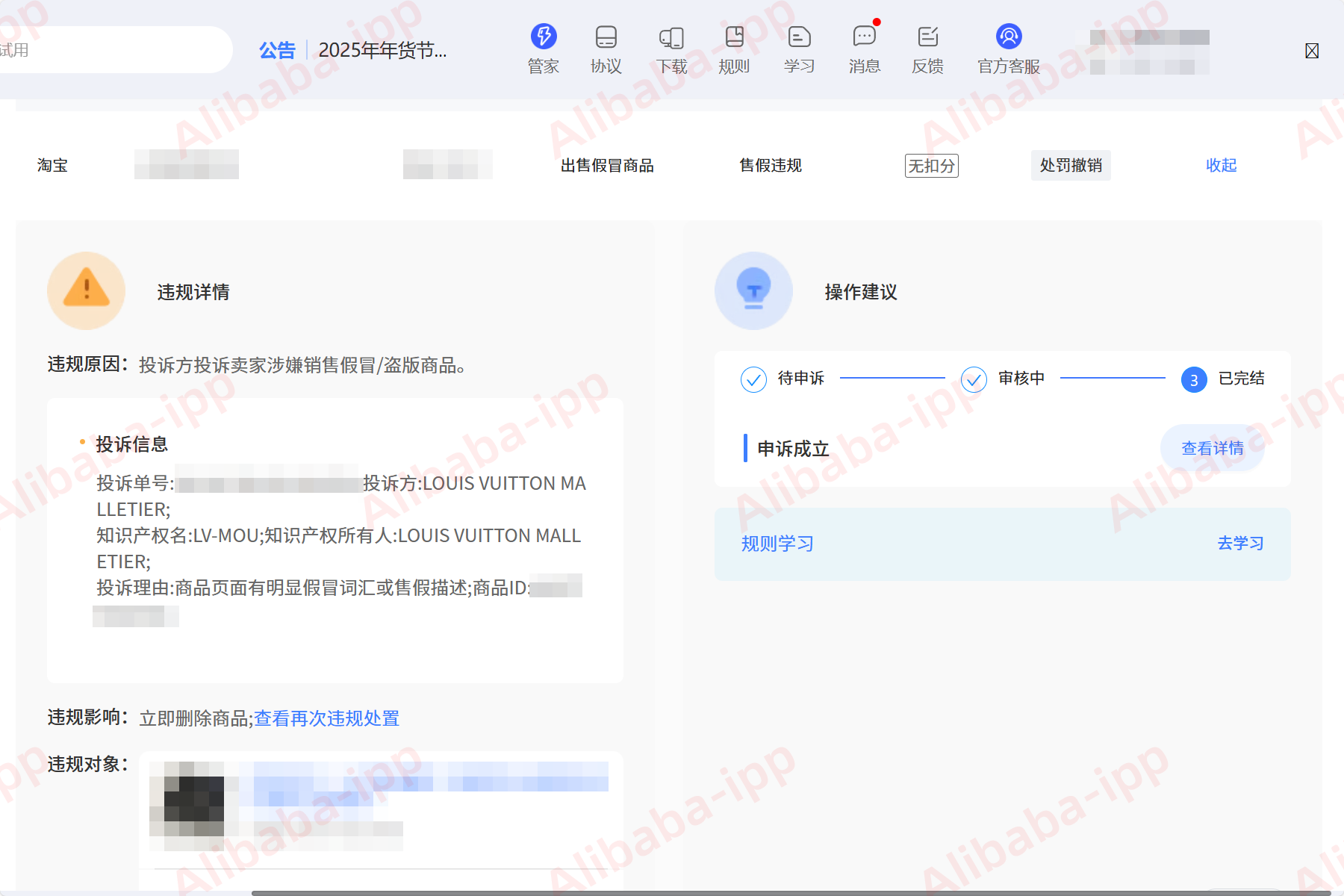This screenshot has height=896, width=1344.
Task: Click the 查看详情 button
Action: pyautogui.click(x=1213, y=448)
